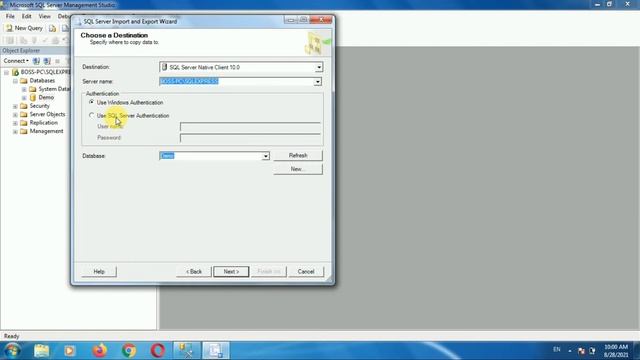Open File Explorer from the taskbar

click(41, 351)
